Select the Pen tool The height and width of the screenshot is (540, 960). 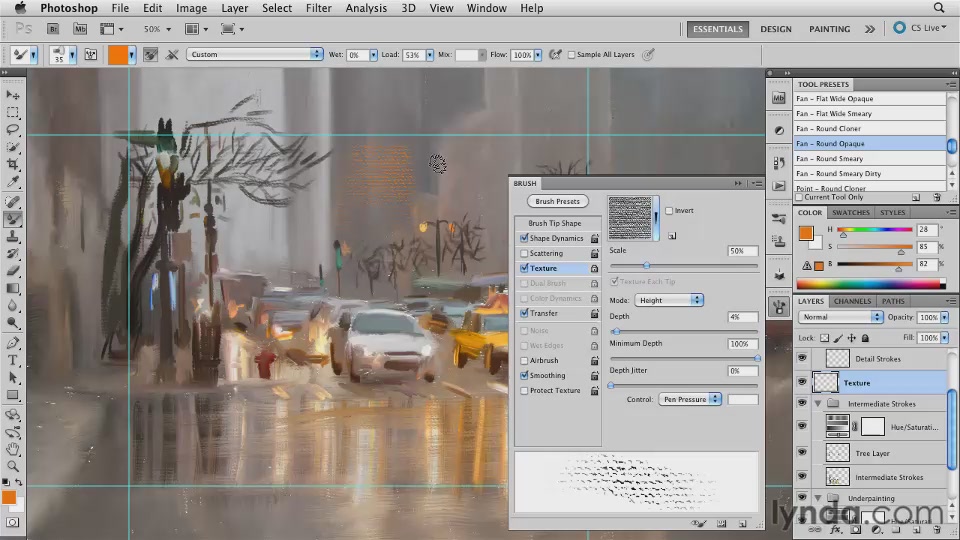click(13, 343)
